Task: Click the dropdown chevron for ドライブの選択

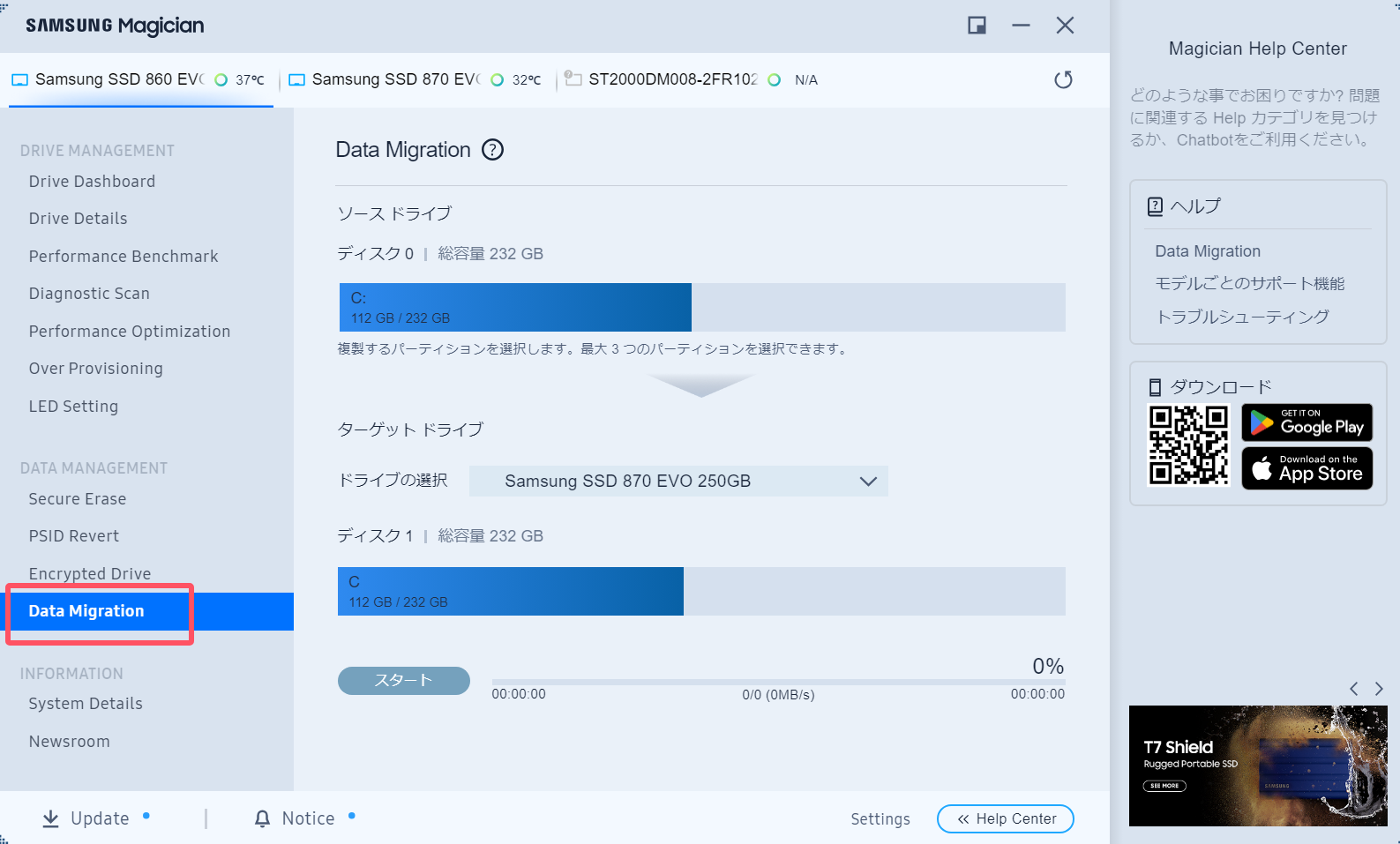Action: pos(868,482)
